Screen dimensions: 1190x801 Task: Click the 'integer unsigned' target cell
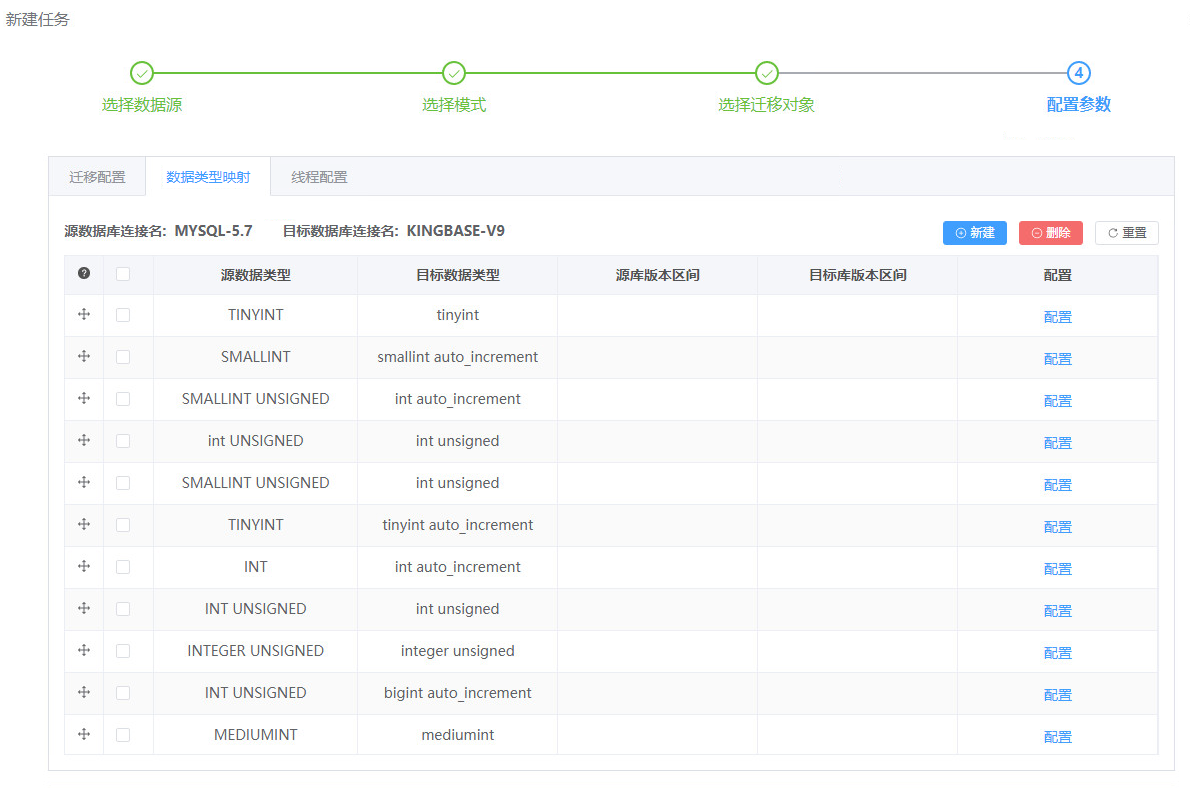pos(458,651)
